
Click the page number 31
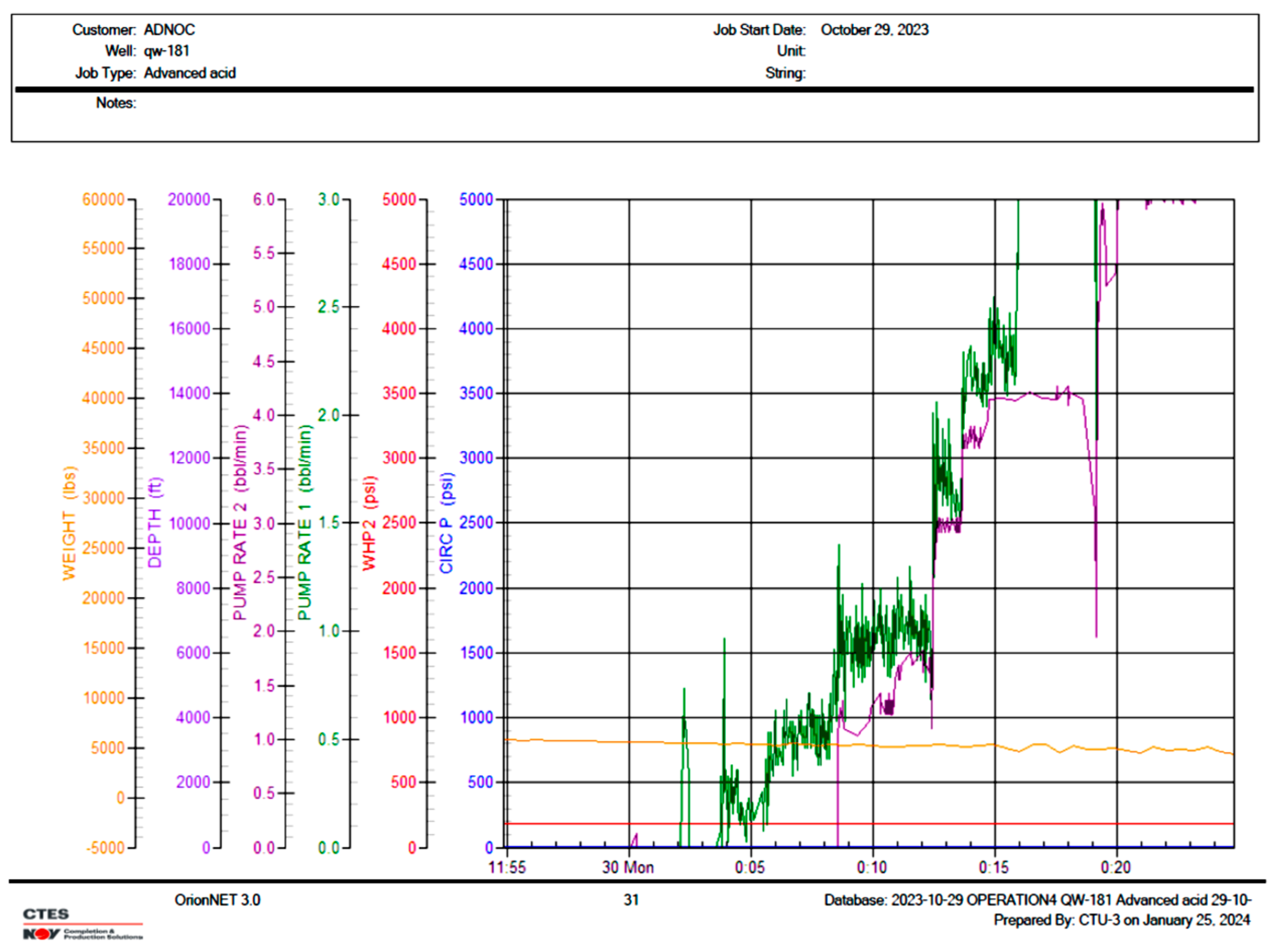click(x=631, y=900)
